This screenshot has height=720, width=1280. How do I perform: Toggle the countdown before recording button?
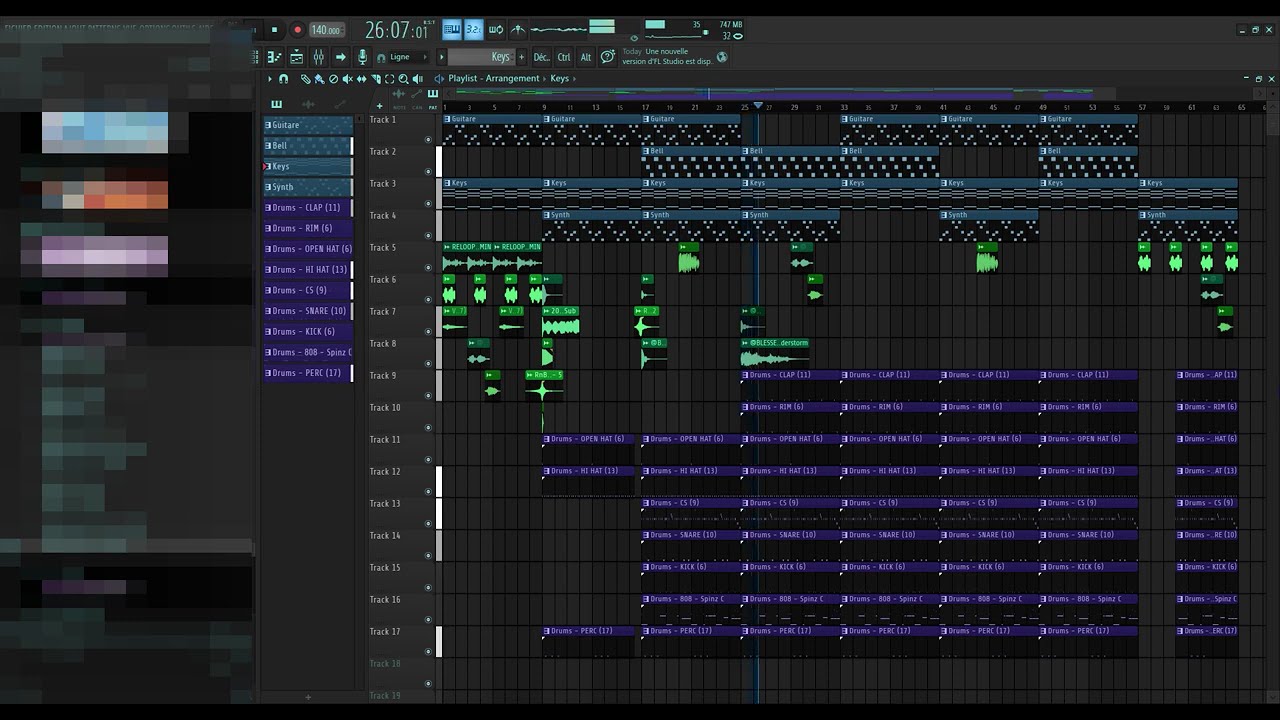click(x=474, y=30)
